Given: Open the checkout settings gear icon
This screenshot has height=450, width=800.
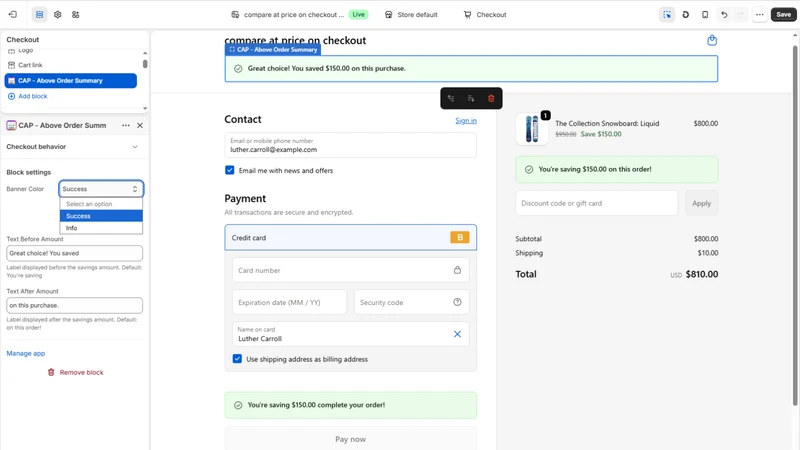Looking at the screenshot, I should click(x=58, y=14).
